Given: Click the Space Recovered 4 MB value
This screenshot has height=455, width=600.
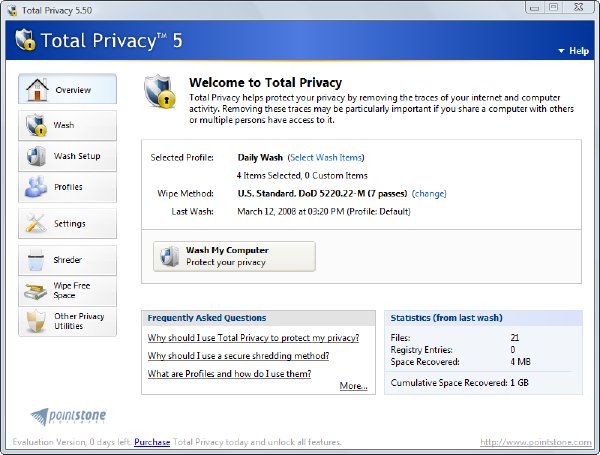Looking at the screenshot, I should 520,362.
